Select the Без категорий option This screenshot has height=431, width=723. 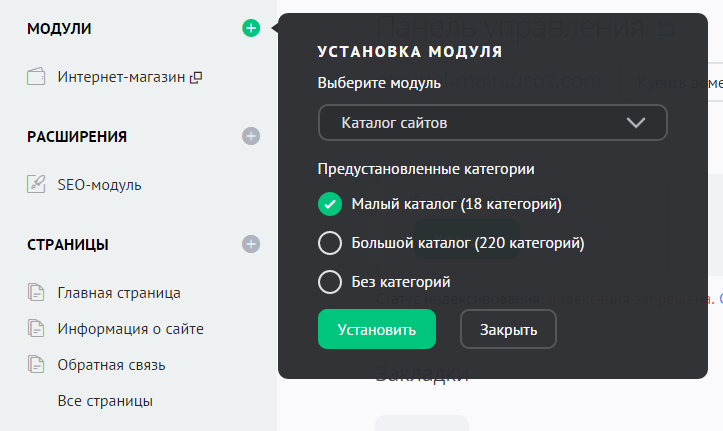[x=330, y=282]
